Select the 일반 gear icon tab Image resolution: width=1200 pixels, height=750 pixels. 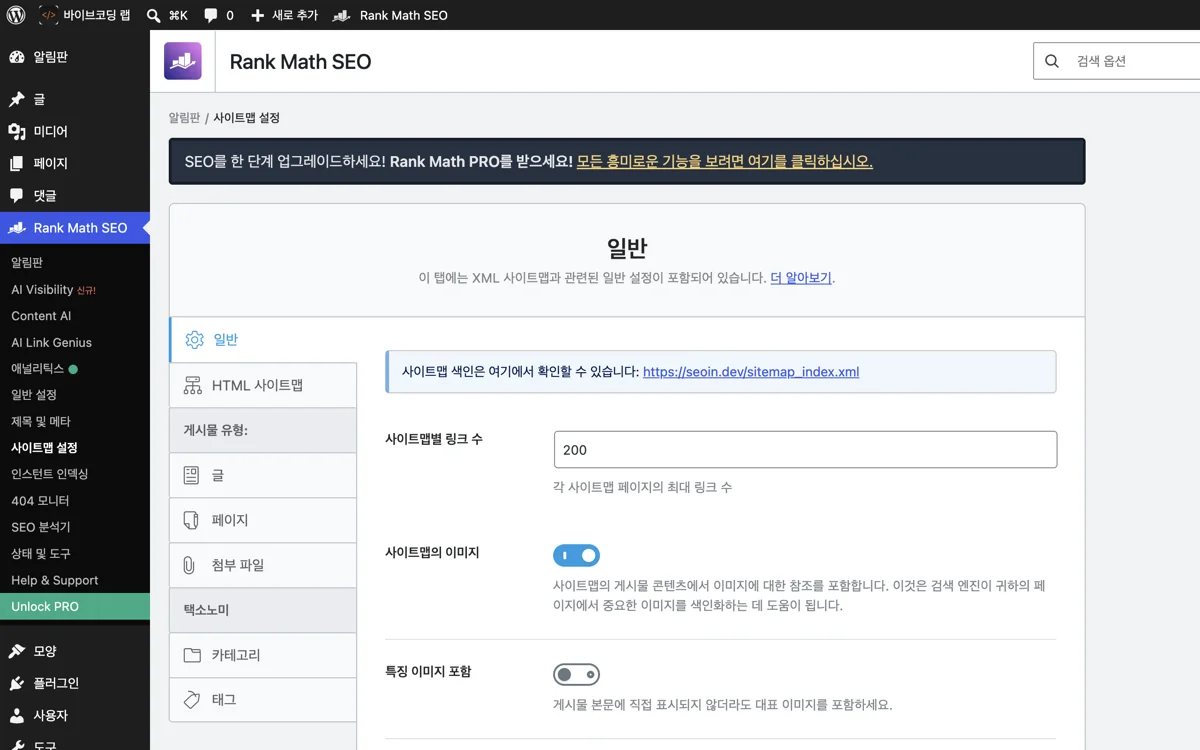tap(195, 340)
